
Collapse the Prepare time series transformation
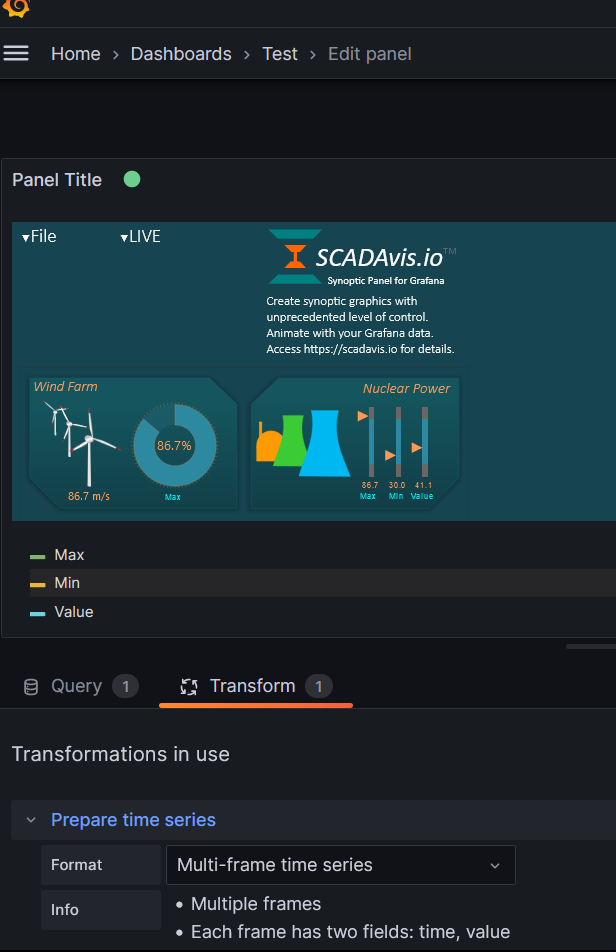(31, 820)
